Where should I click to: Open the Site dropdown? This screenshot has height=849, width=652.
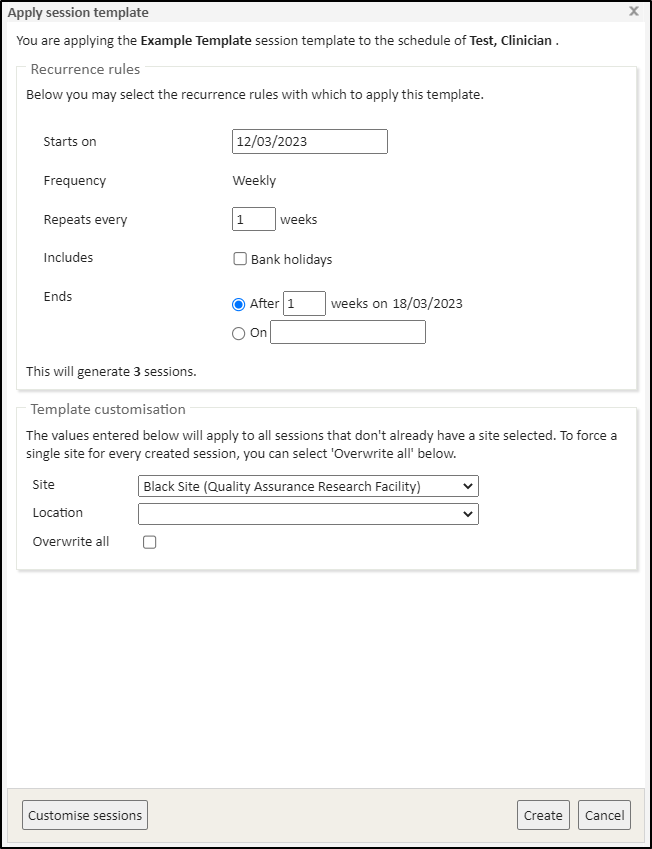click(x=308, y=487)
